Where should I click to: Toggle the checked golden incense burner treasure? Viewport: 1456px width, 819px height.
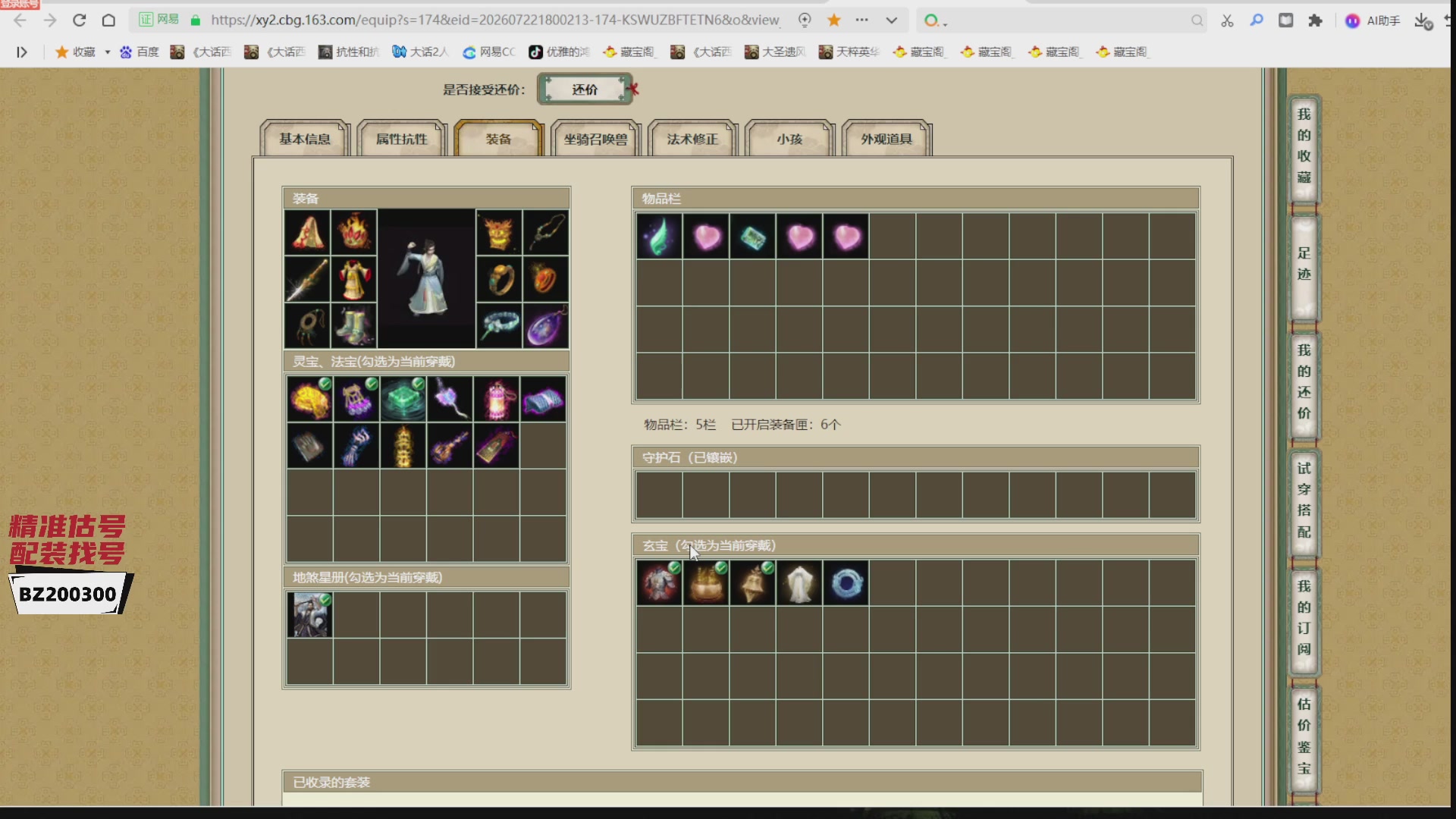[706, 583]
